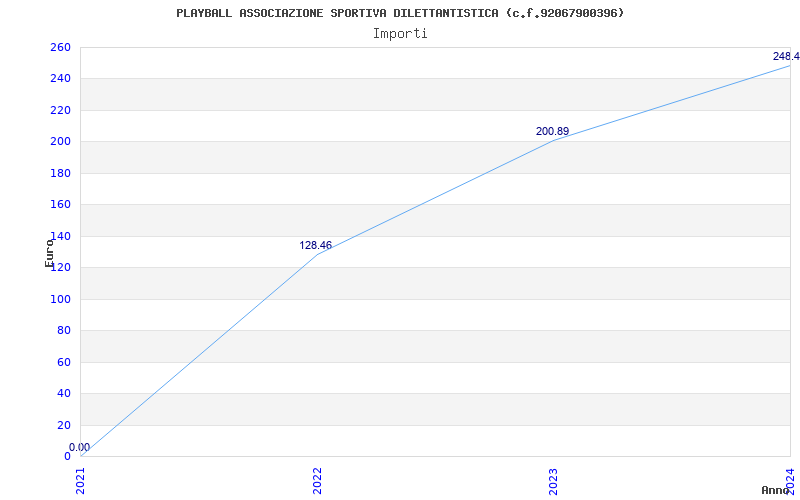
Task: Select the 248.4 data label
Action: pyautogui.click(x=786, y=56)
